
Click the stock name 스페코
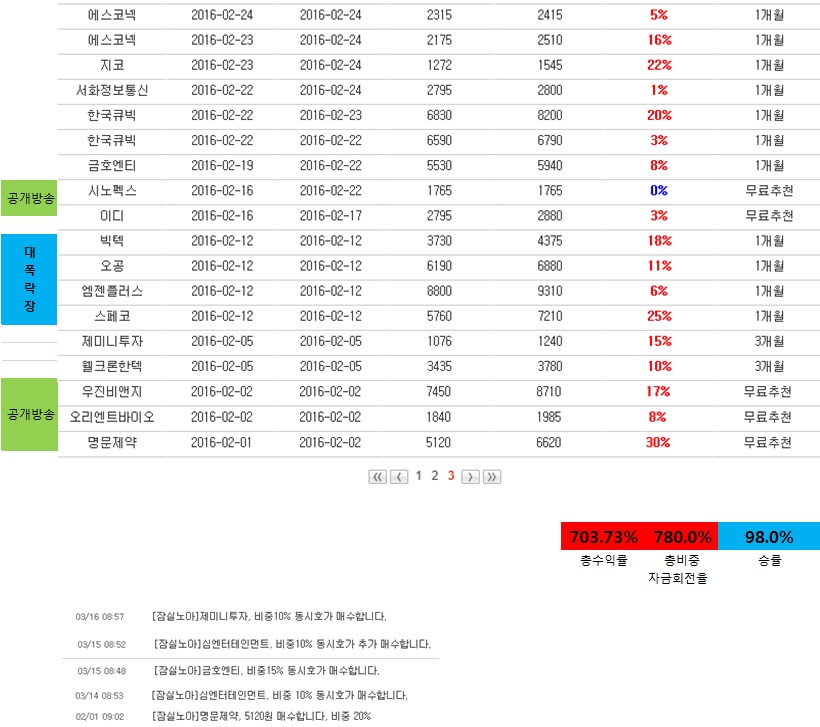click(112, 316)
